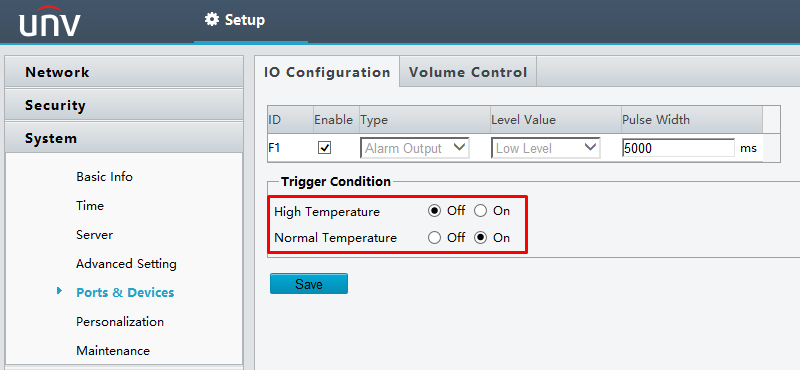The image size is (800, 370).
Task: Switch to the Volume Control tab
Action: (x=467, y=72)
